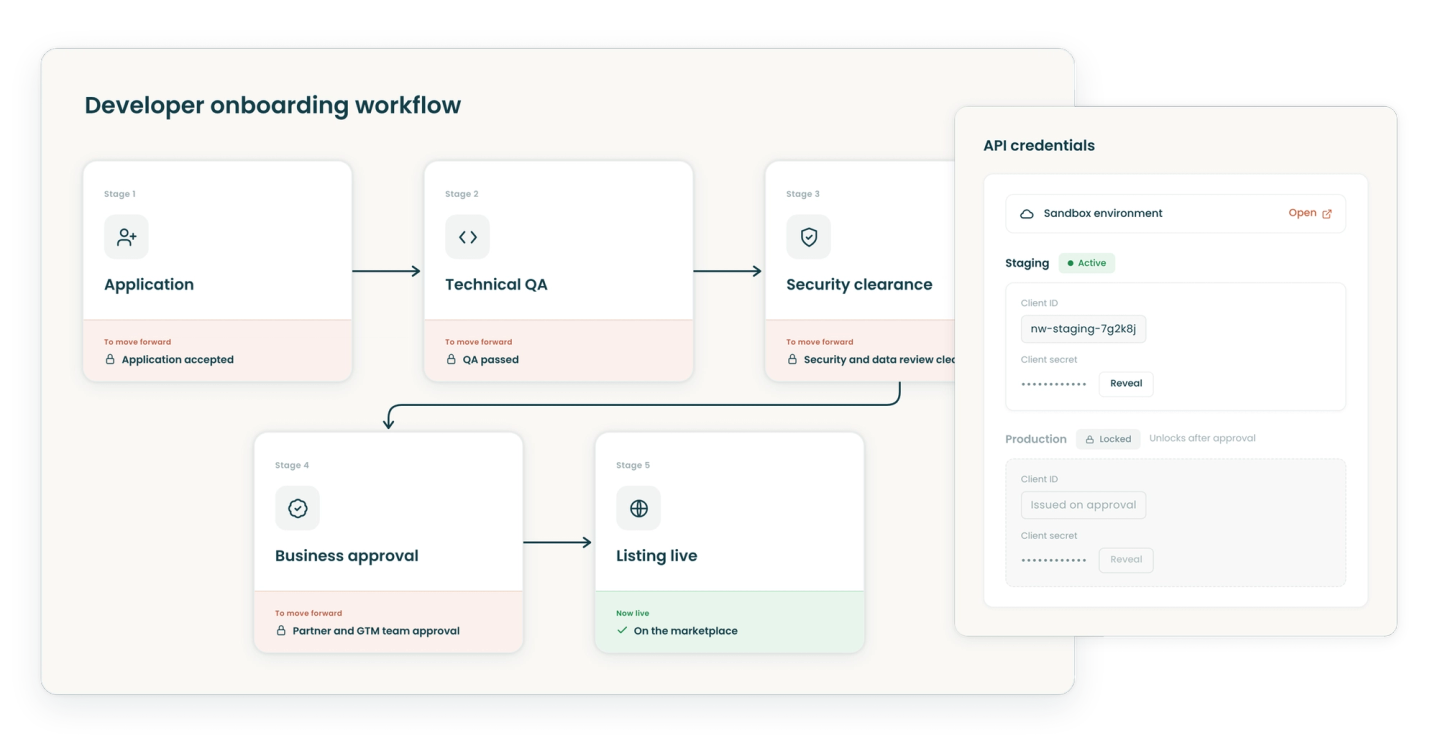Click the Now live label
The height and width of the screenshot is (743, 1438).
click(632, 613)
